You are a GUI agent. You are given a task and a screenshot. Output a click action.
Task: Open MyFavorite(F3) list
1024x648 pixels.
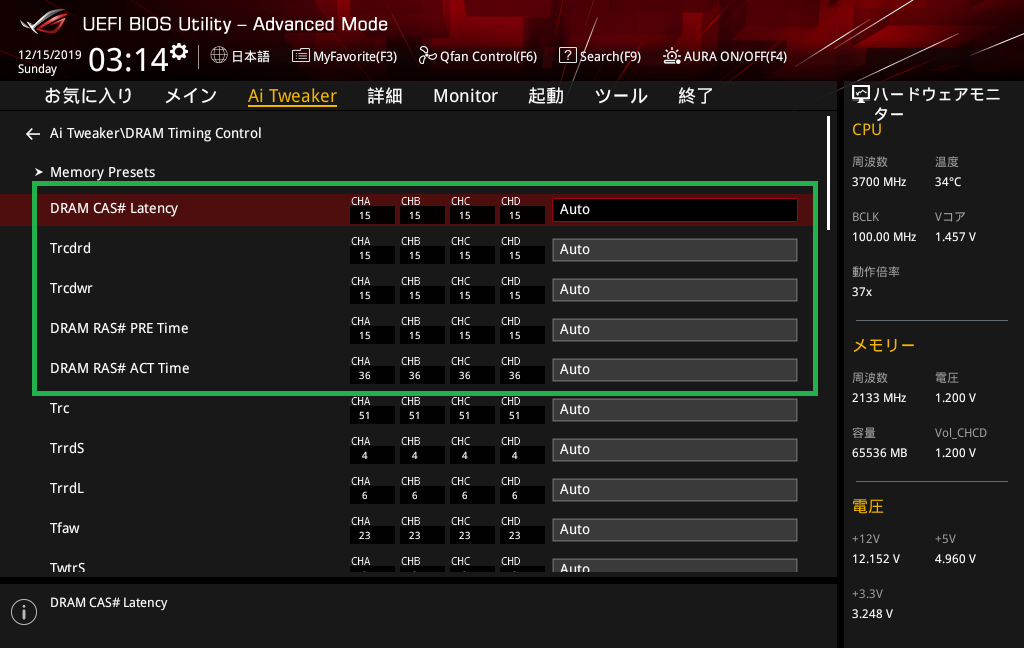344,56
